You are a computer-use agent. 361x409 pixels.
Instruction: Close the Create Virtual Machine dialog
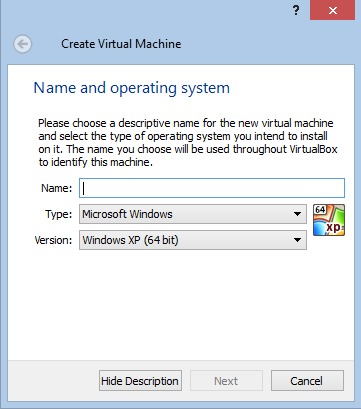point(332,10)
